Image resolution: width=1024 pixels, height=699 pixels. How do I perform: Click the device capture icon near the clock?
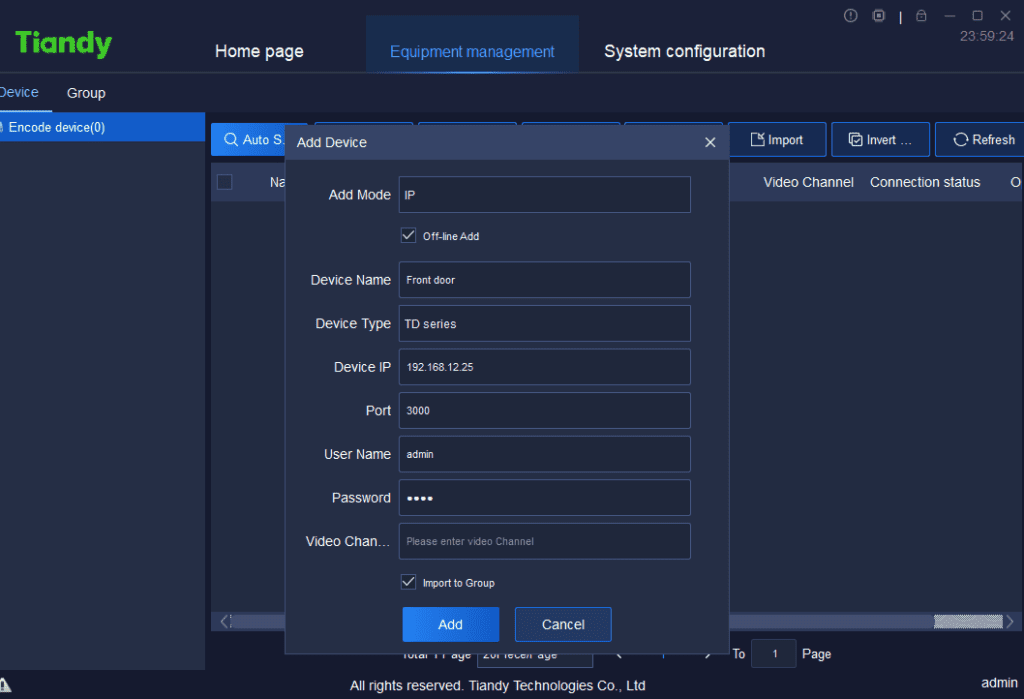[x=878, y=15]
